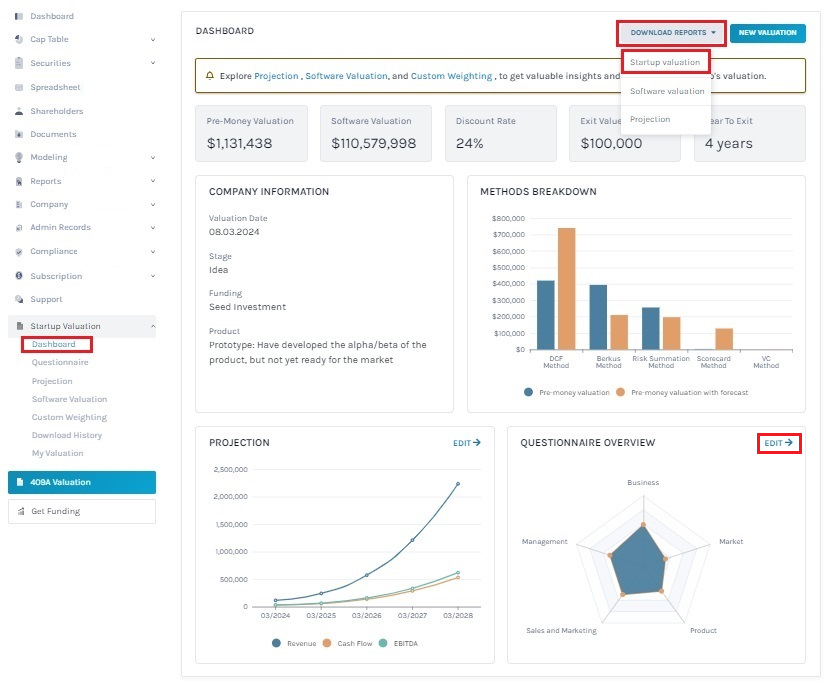This screenshot has height=682, width=824.
Task: Click the 409A Valuation file icon
Action: click(20, 482)
